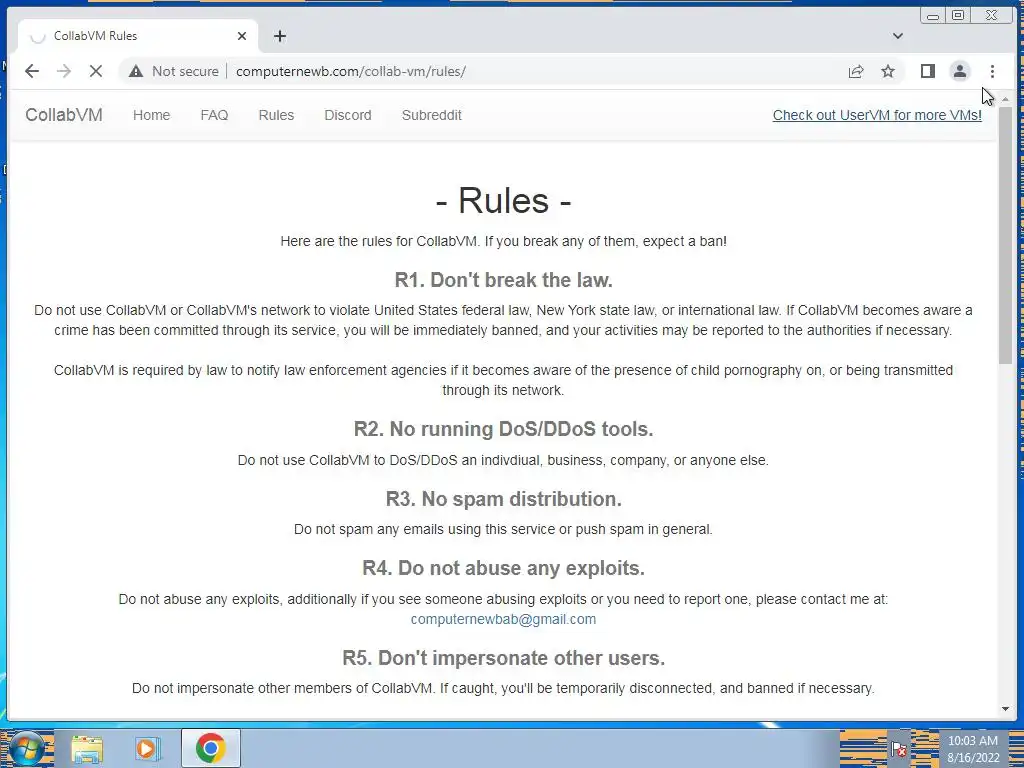Screen dimensions: 1024x768
Task: Go back using the browser back arrow
Action: point(31,71)
